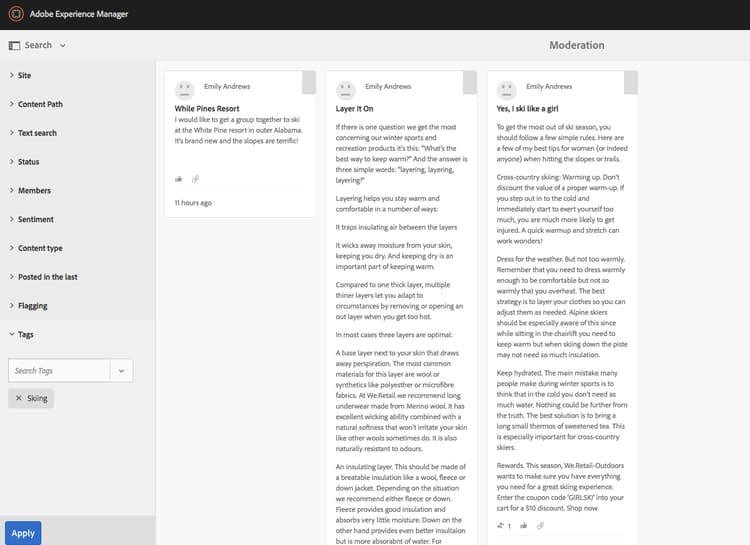Open the Yes, I ski like a girl title

coord(527,109)
